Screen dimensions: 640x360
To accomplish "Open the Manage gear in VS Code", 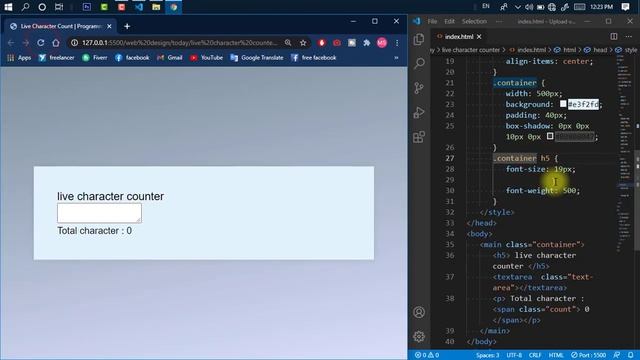I will (x=419, y=336).
